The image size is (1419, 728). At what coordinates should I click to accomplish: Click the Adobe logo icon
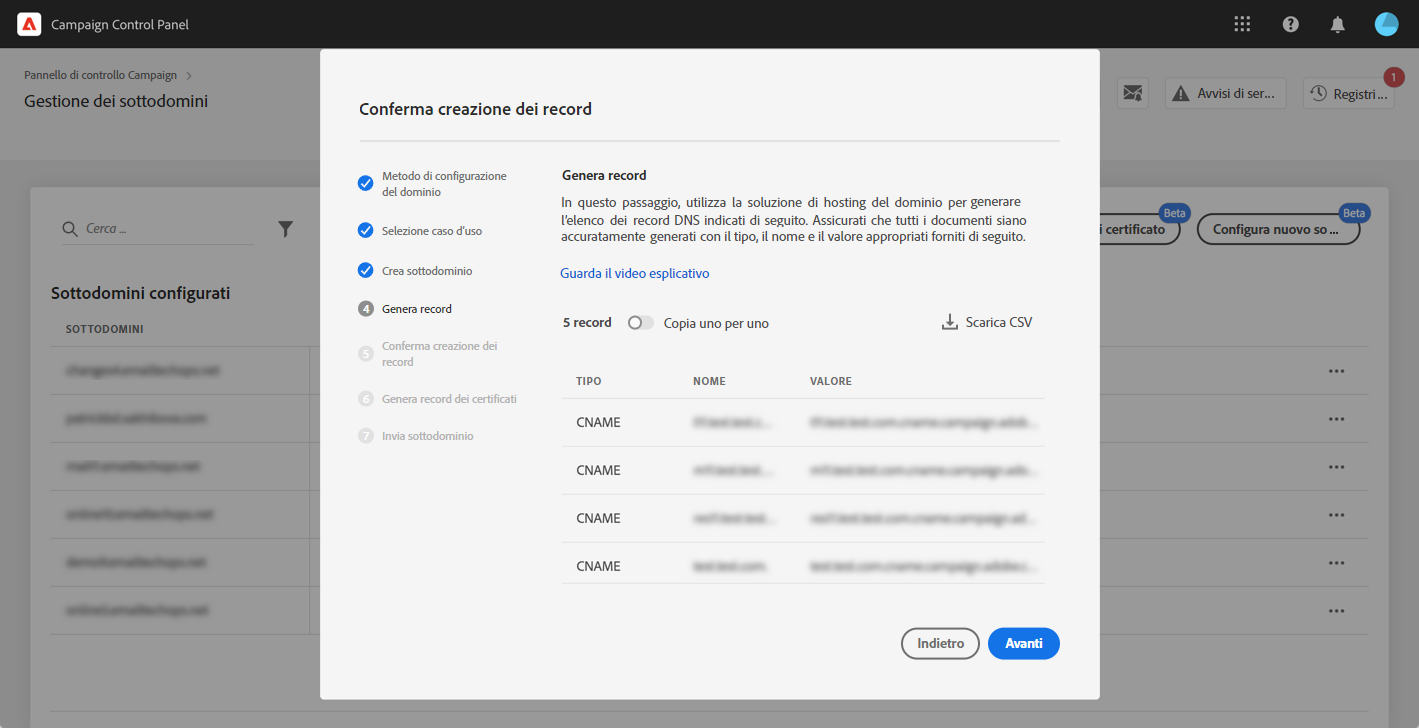pyautogui.click(x=29, y=24)
